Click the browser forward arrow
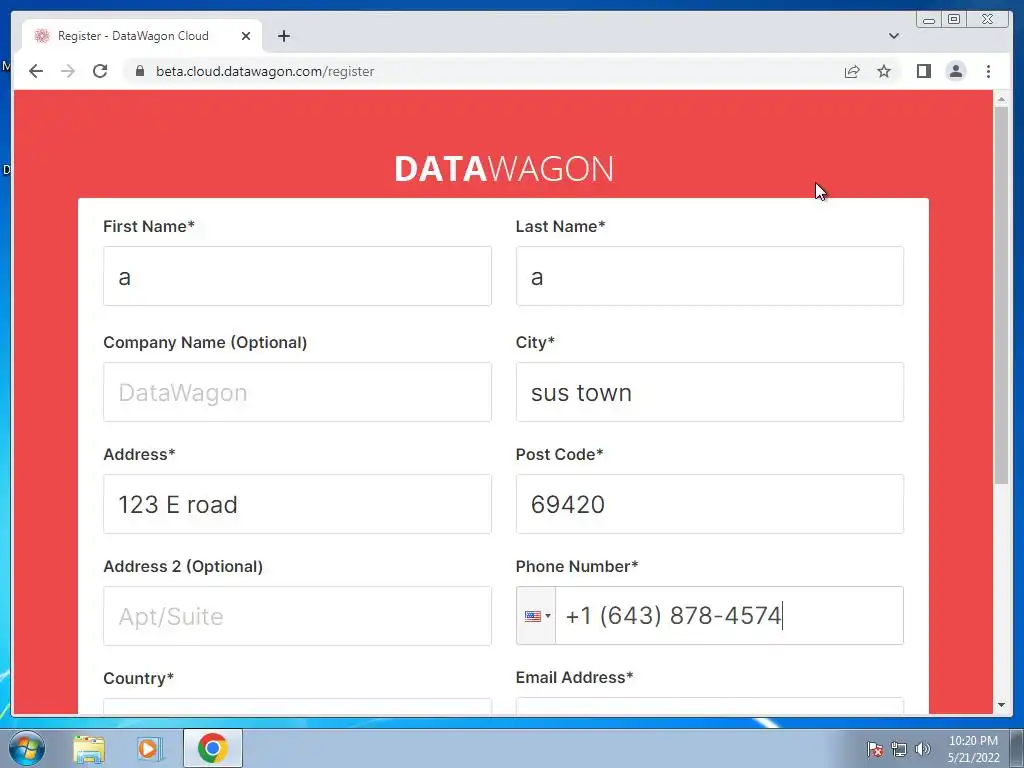The image size is (1024, 768). point(68,71)
